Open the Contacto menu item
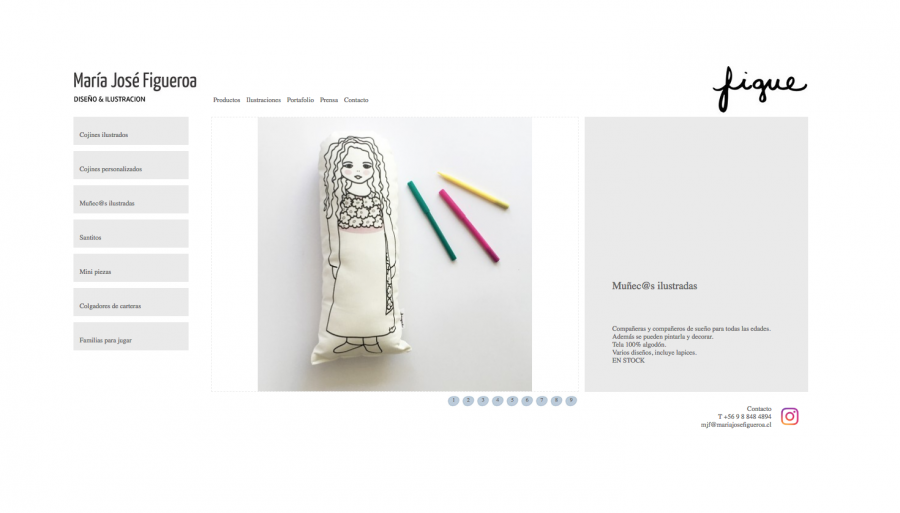 [356, 100]
